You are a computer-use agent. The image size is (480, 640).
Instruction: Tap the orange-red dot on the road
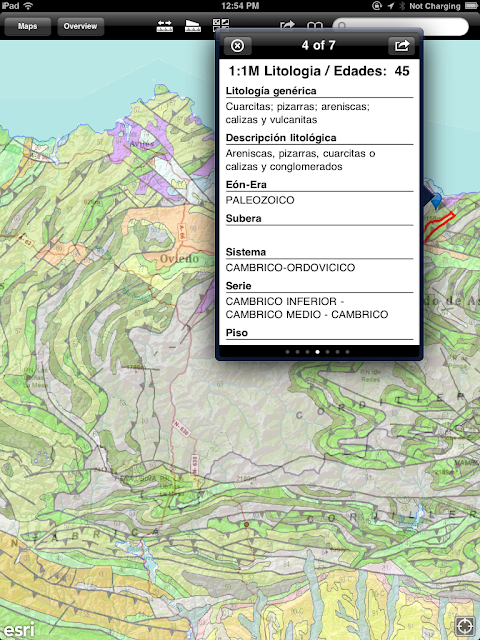[246, 524]
